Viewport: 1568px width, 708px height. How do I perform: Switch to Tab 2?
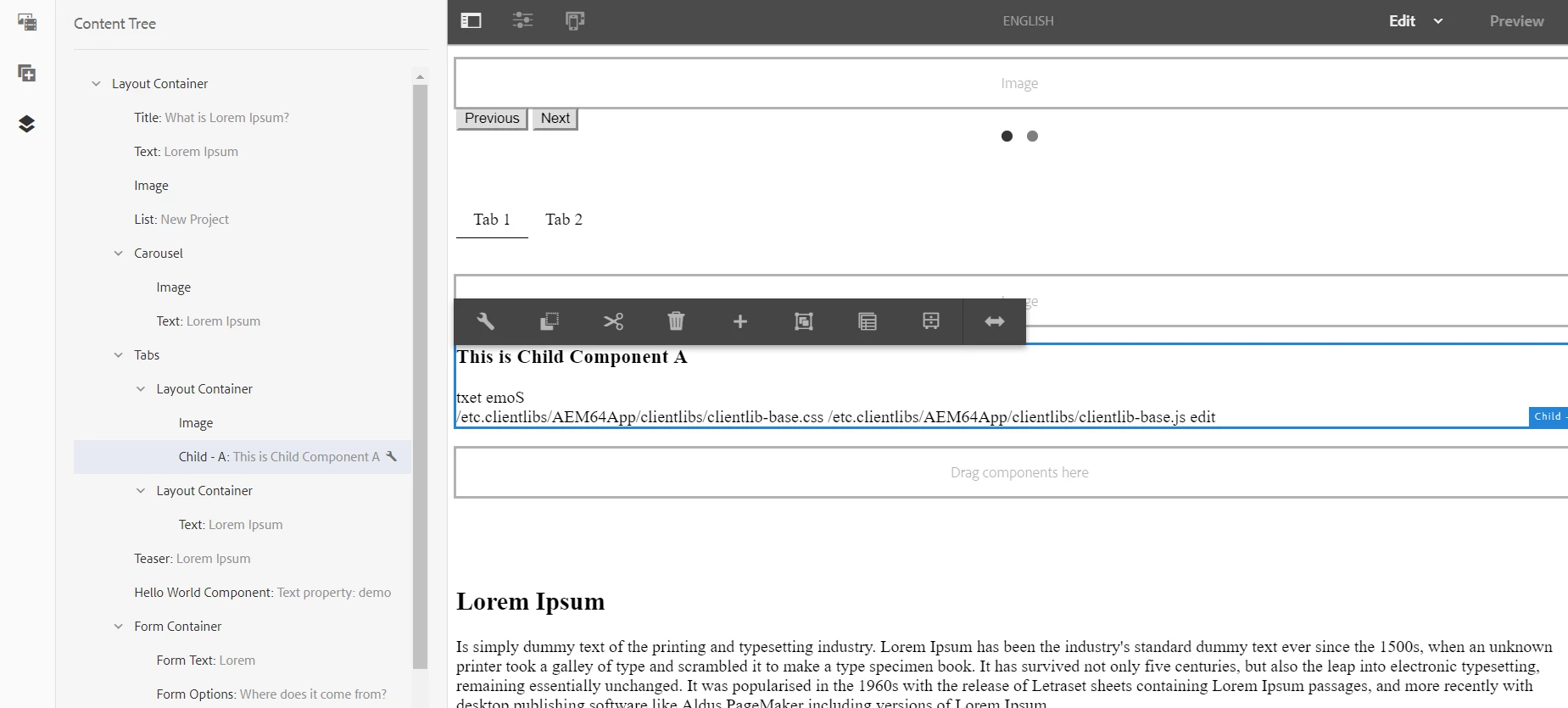564,220
